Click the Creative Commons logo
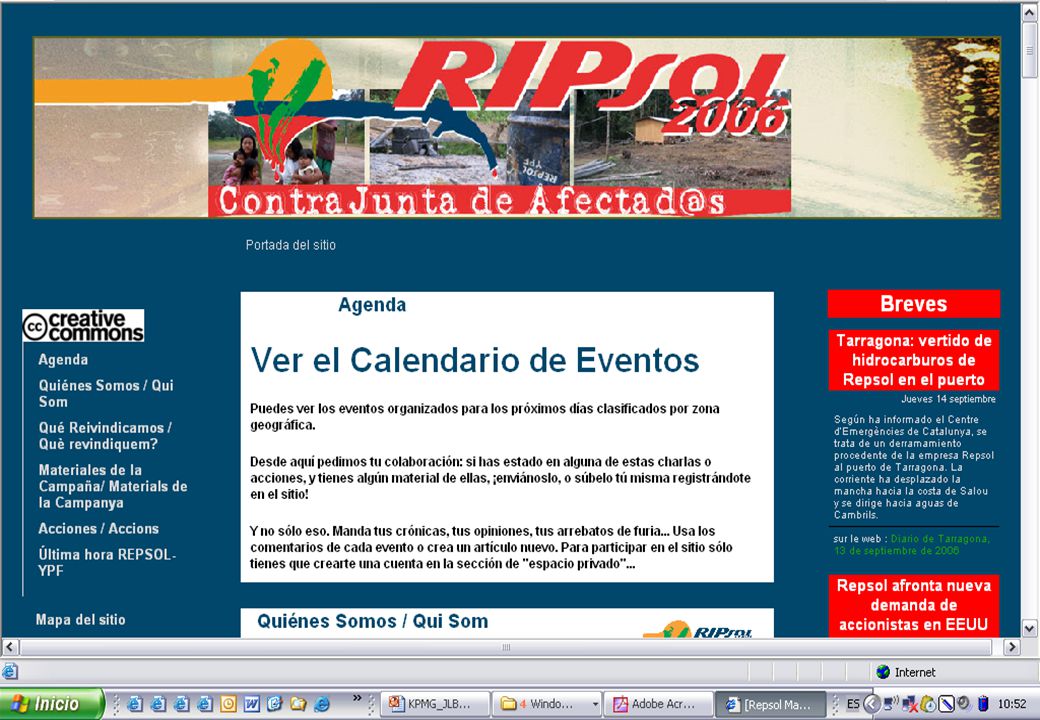Image resolution: width=1040 pixels, height=720 pixels. pyautogui.click(x=83, y=326)
